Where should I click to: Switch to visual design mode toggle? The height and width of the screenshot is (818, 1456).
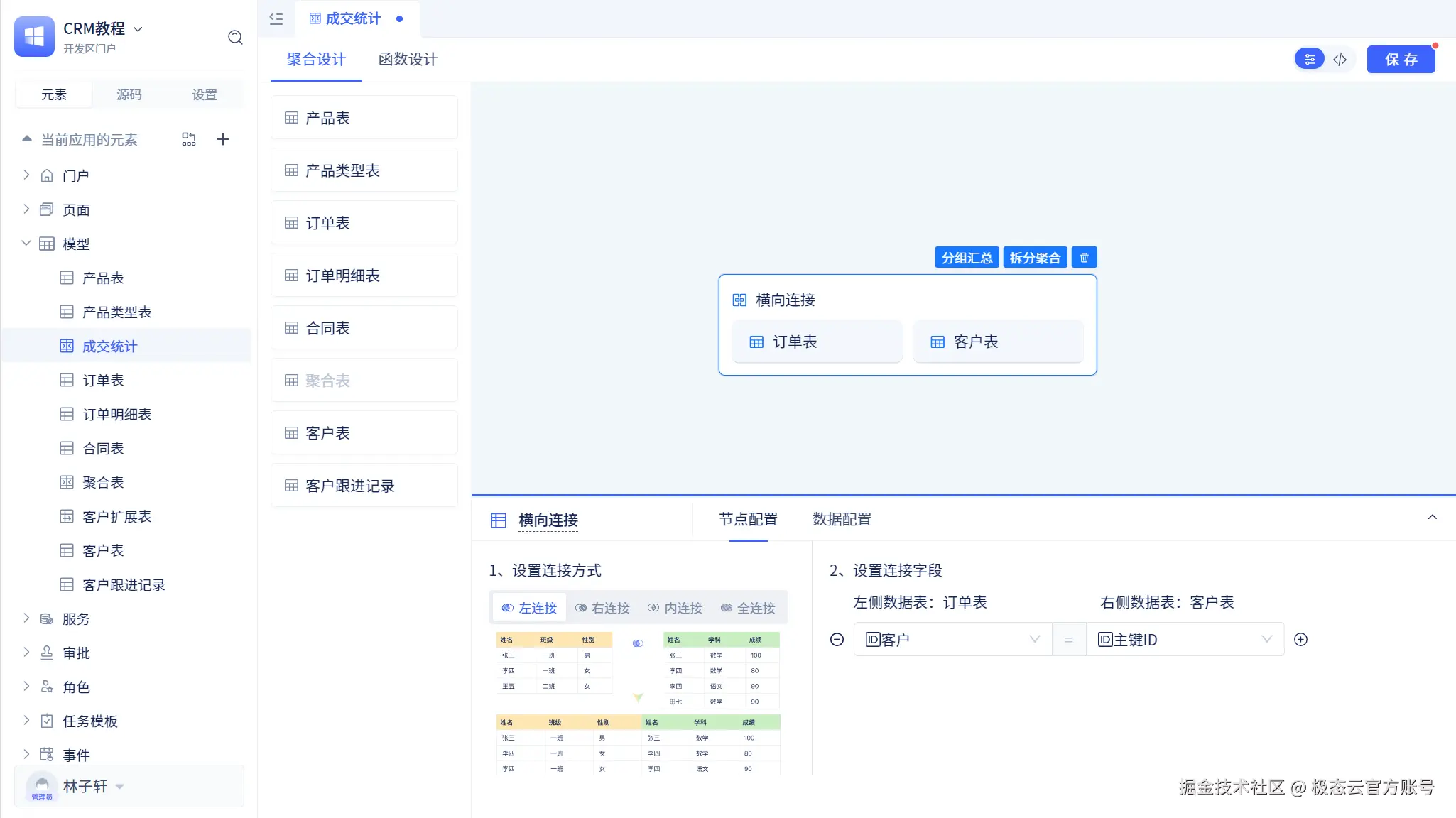pyautogui.click(x=1310, y=60)
